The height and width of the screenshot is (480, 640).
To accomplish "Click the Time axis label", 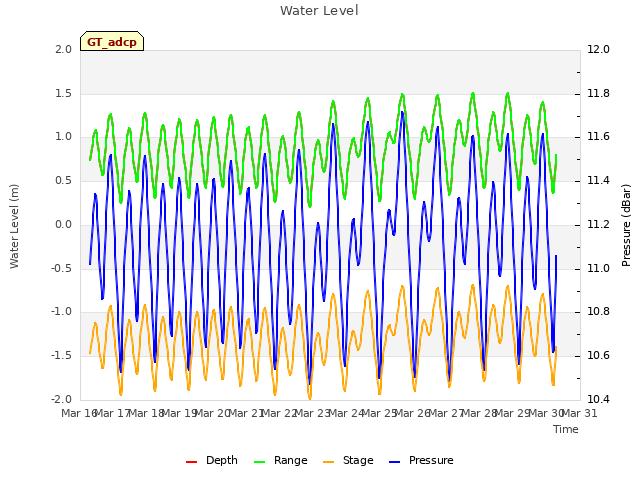I will click(x=566, y=429).
